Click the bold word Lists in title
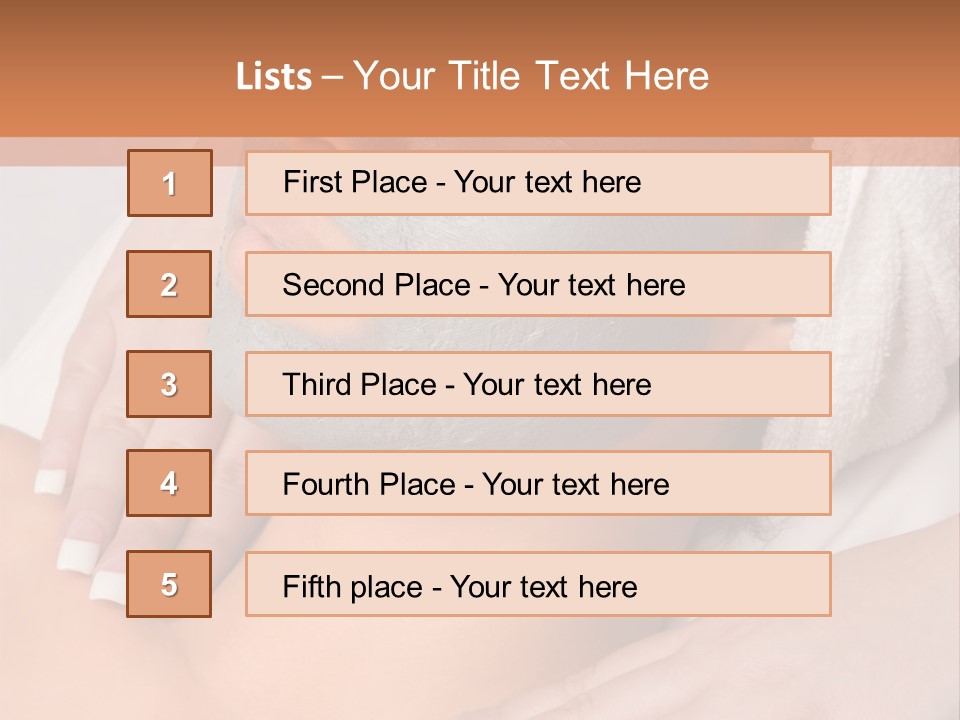 click(274, 77)
